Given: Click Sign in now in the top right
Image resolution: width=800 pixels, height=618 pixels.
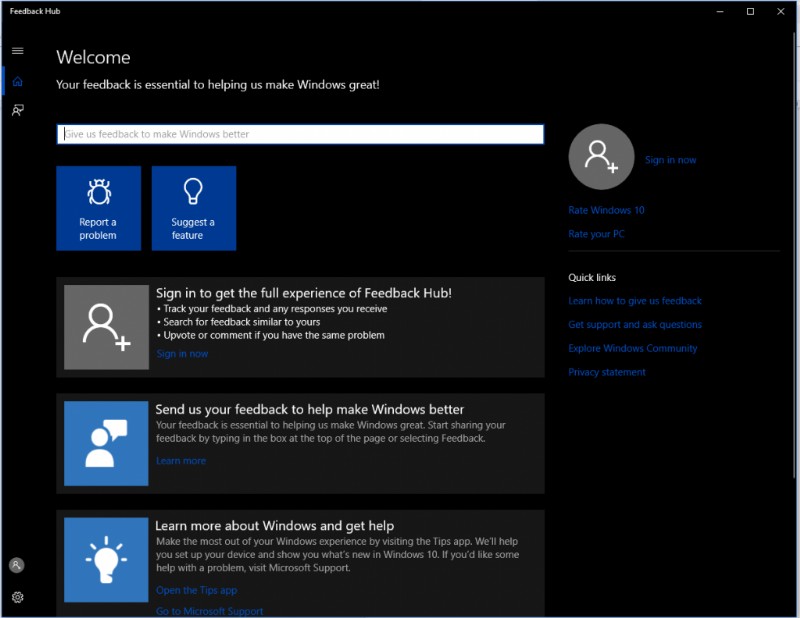Looking at the screenshot, I should (x=670, y=159).
